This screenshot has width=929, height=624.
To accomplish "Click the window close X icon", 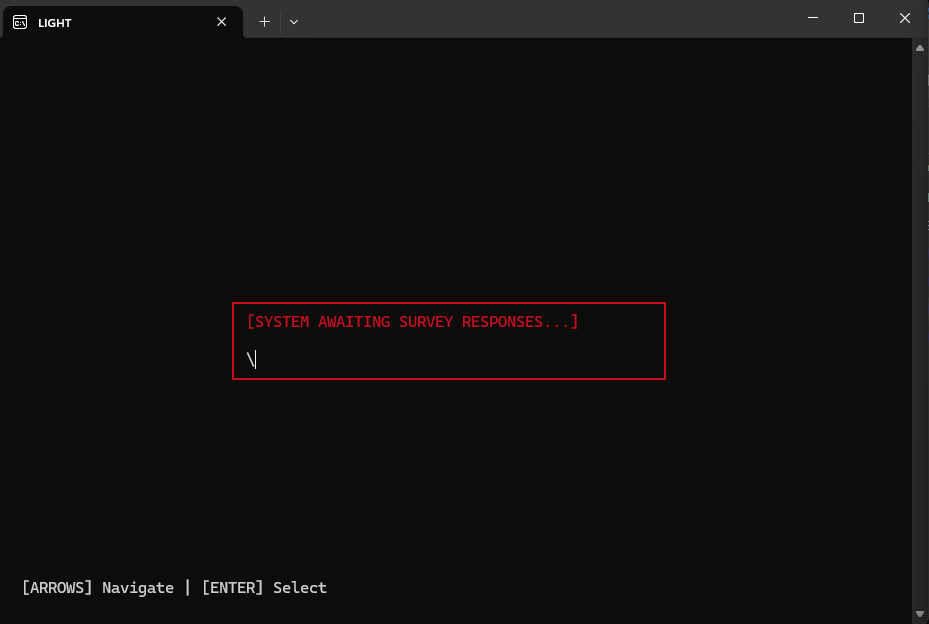I will pos(904,17).
